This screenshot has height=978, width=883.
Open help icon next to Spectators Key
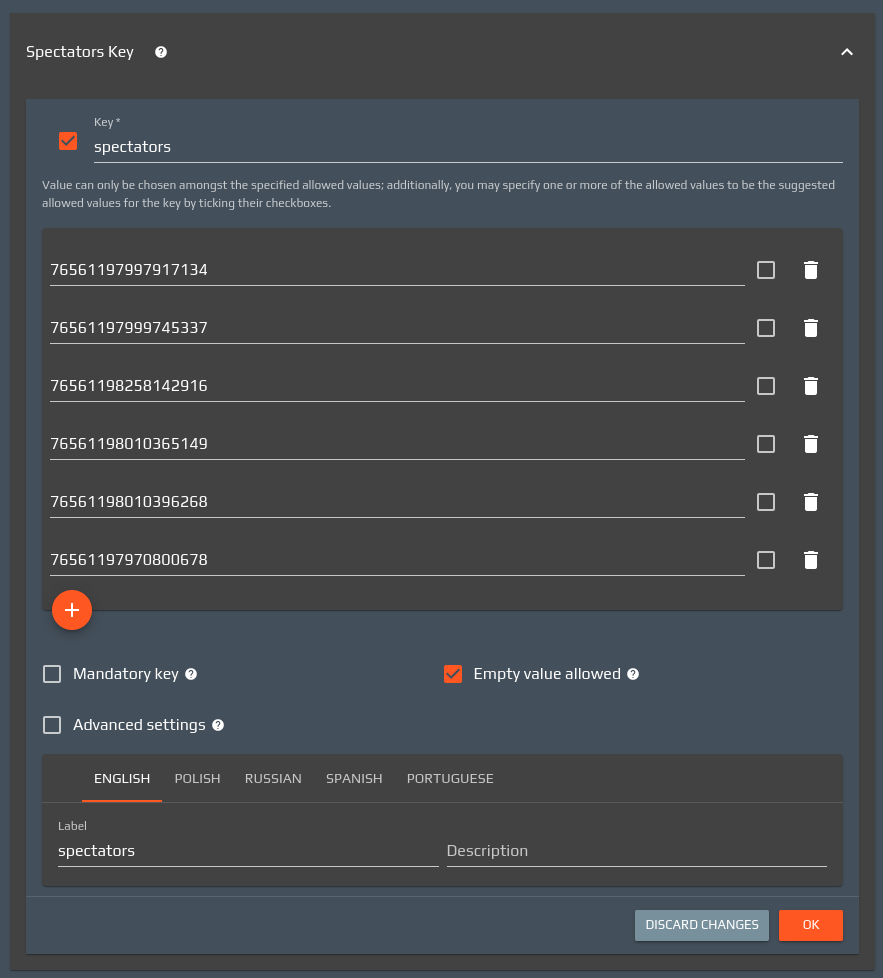(x=161, y=52)
